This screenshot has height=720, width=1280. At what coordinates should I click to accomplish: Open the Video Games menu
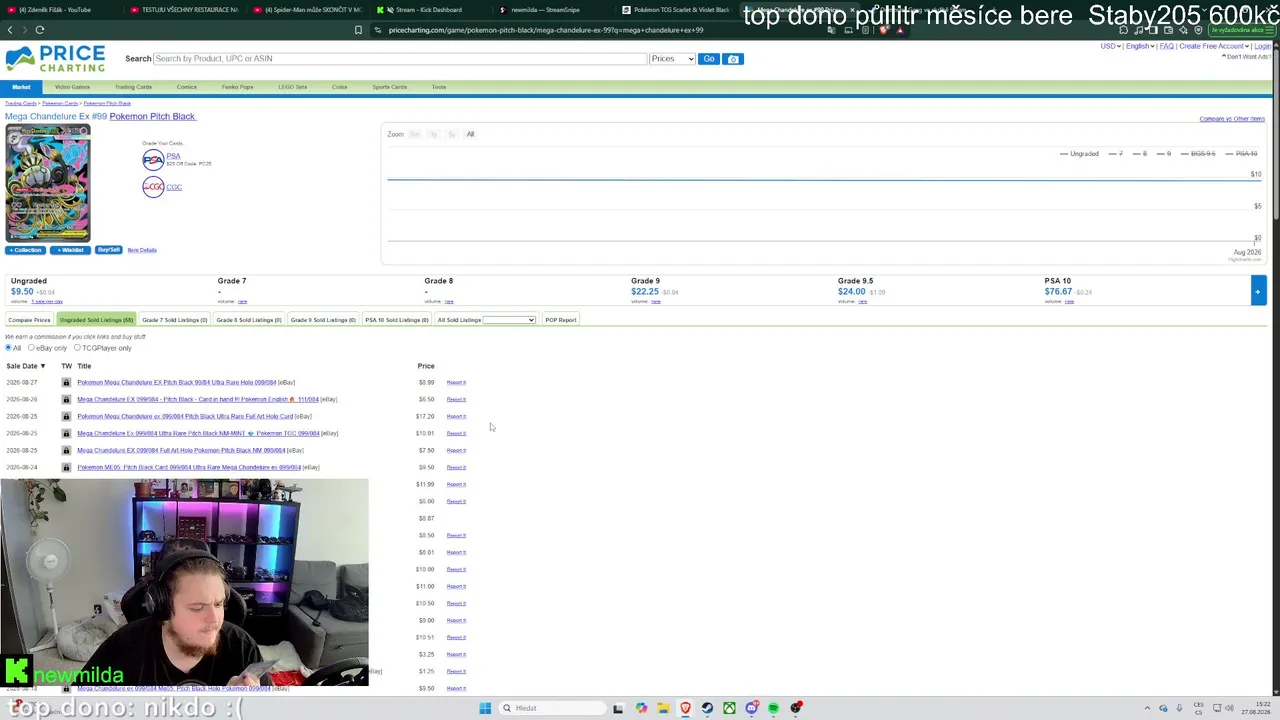coord(72,87)
